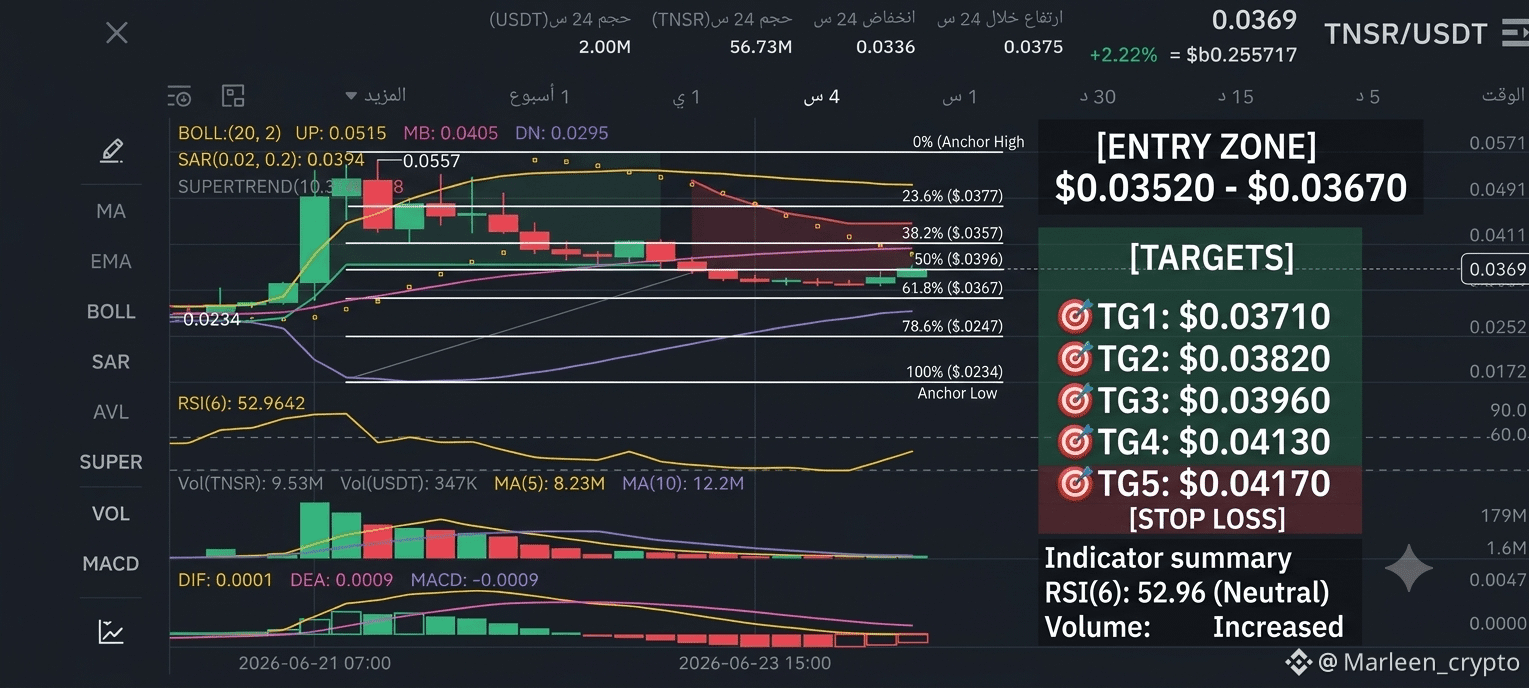The image size is (1529, 688).
Task: Toggle the MACD indicator
Action: [x=111, y=564]
